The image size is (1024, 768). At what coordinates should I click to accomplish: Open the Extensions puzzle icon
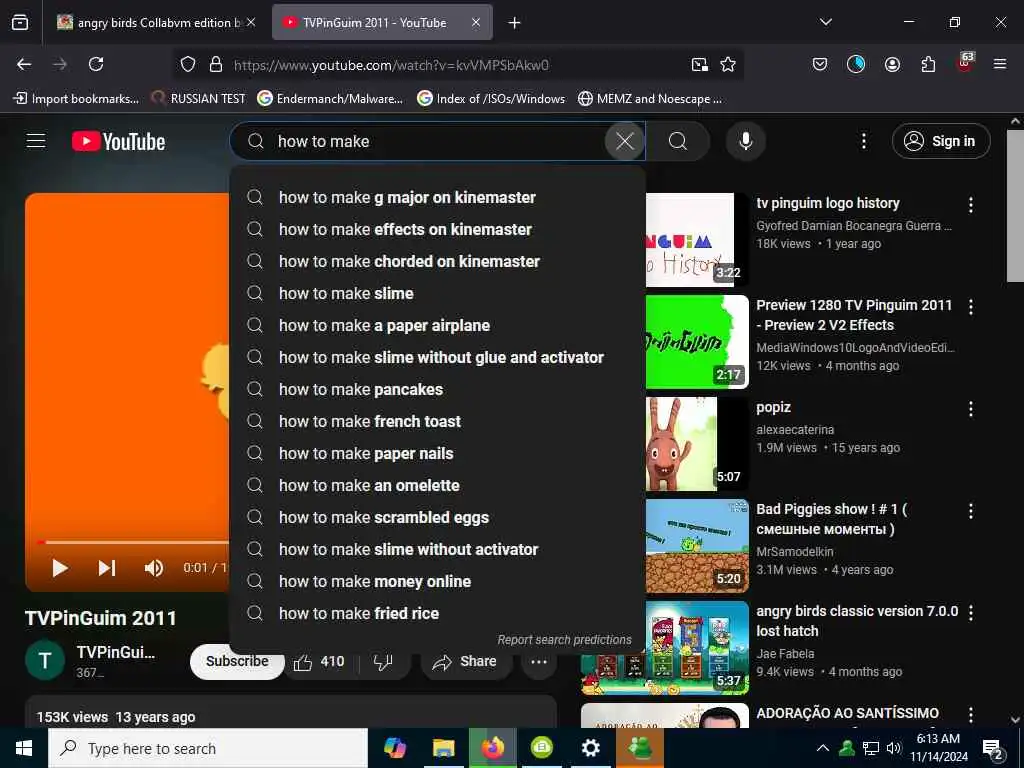click(928, 64)
